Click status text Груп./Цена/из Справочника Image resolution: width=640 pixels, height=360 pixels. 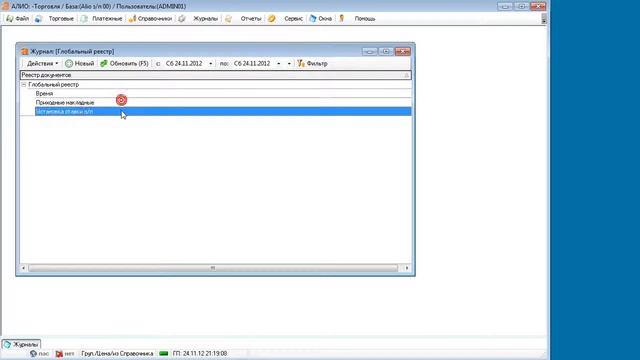[117, 354]
